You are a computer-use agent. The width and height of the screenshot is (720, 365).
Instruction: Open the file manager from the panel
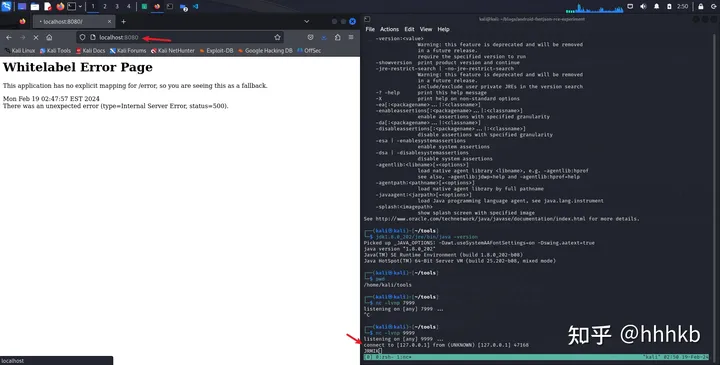(x=34, y=6)
